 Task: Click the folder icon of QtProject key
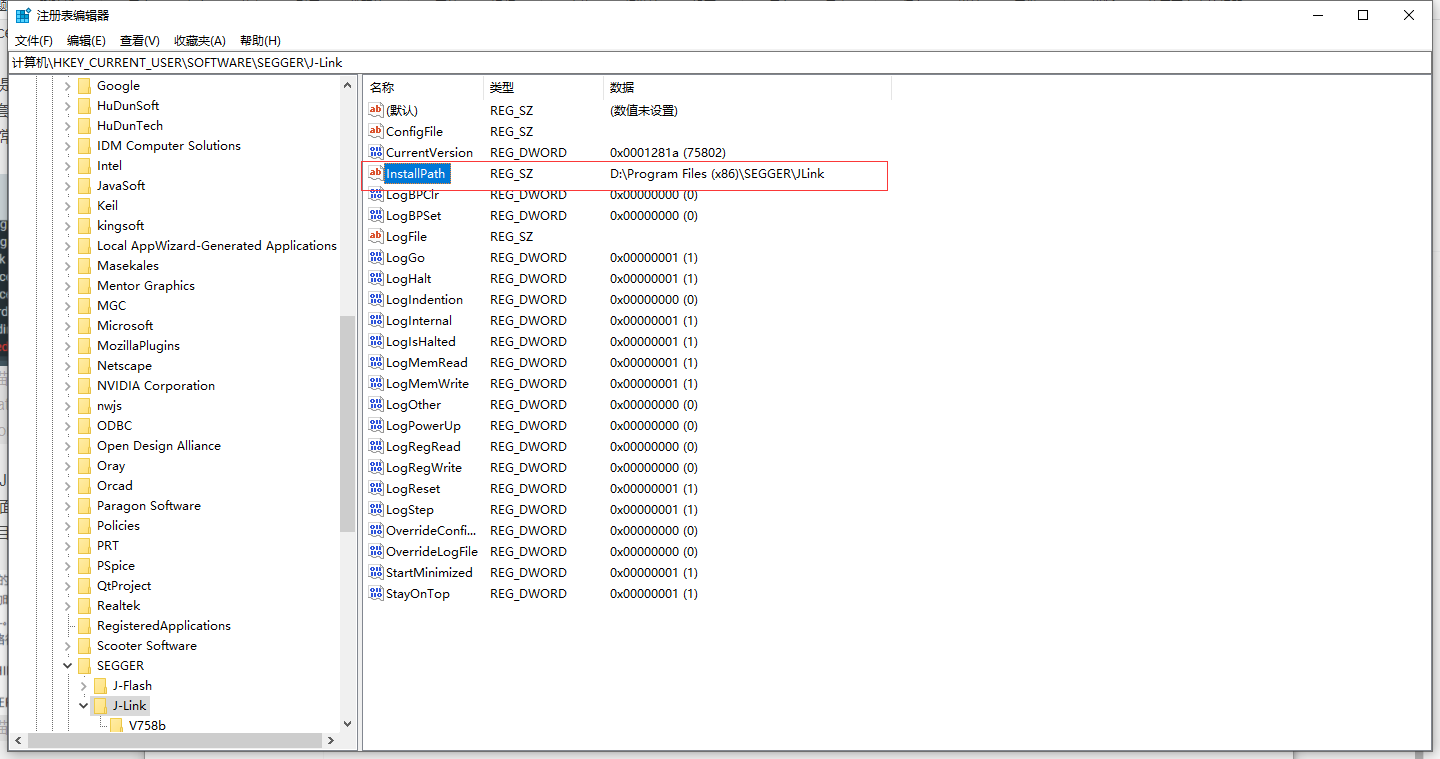click(84, 585)
